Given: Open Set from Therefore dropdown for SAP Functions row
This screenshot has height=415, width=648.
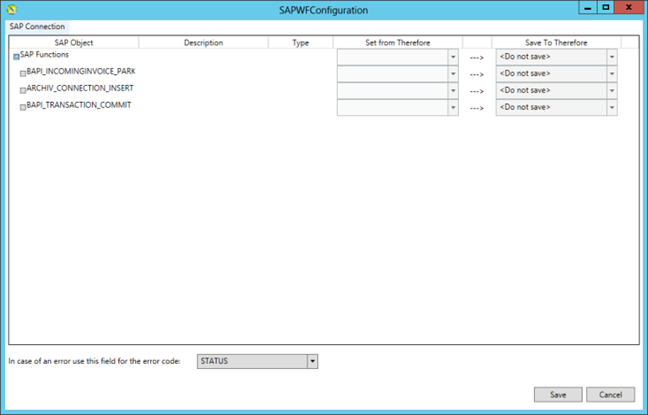Looking at the screenshot, I should pos(452,57).
